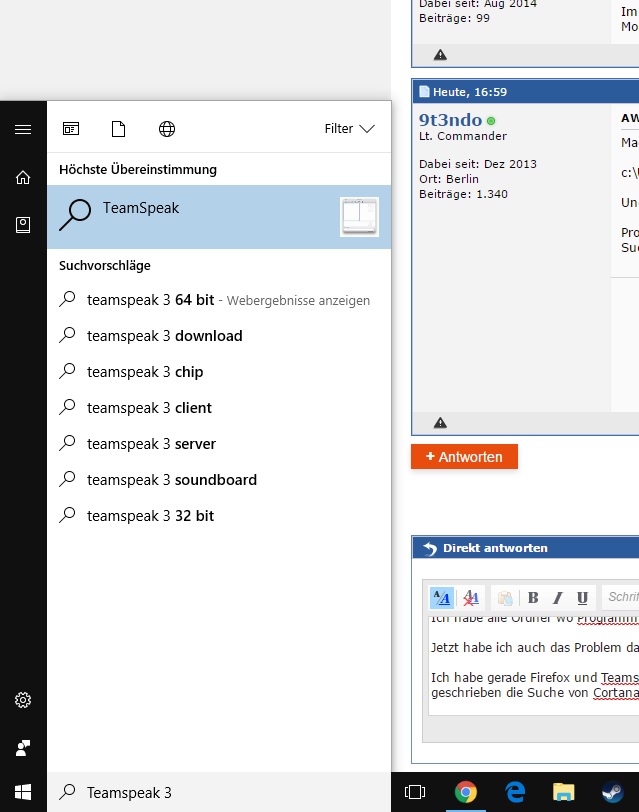Open the TeamSpeak best match result
Screen dimensions: 639x812
coord(219,217)
